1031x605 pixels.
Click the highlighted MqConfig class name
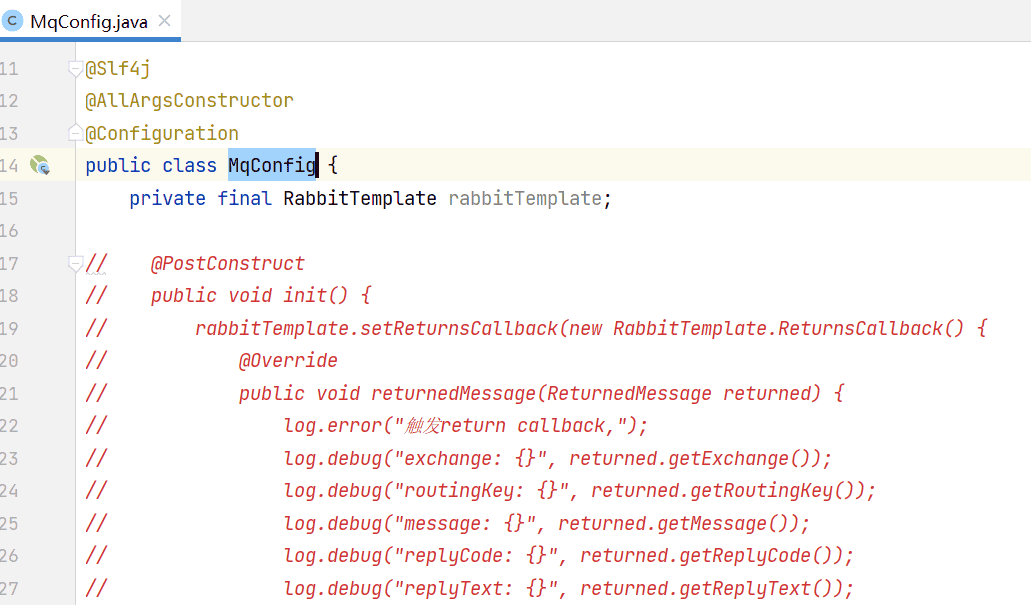click(x=272, y=165)
